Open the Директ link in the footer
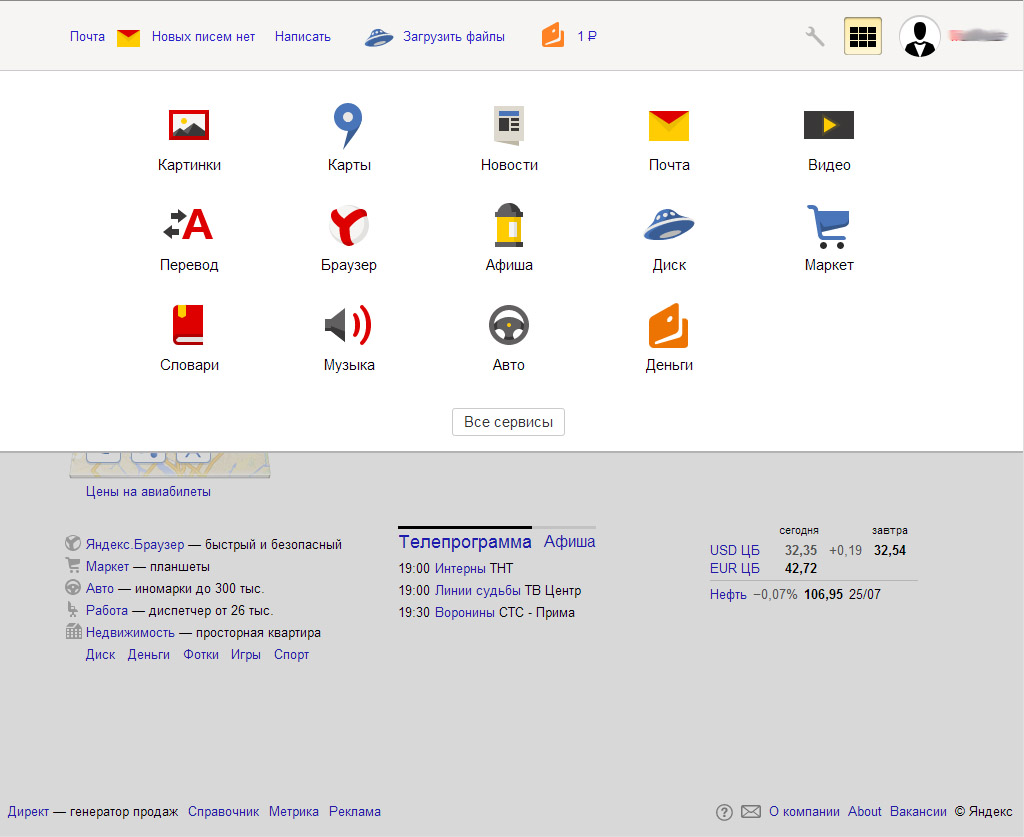1024x837 pixels. [28, 812]
